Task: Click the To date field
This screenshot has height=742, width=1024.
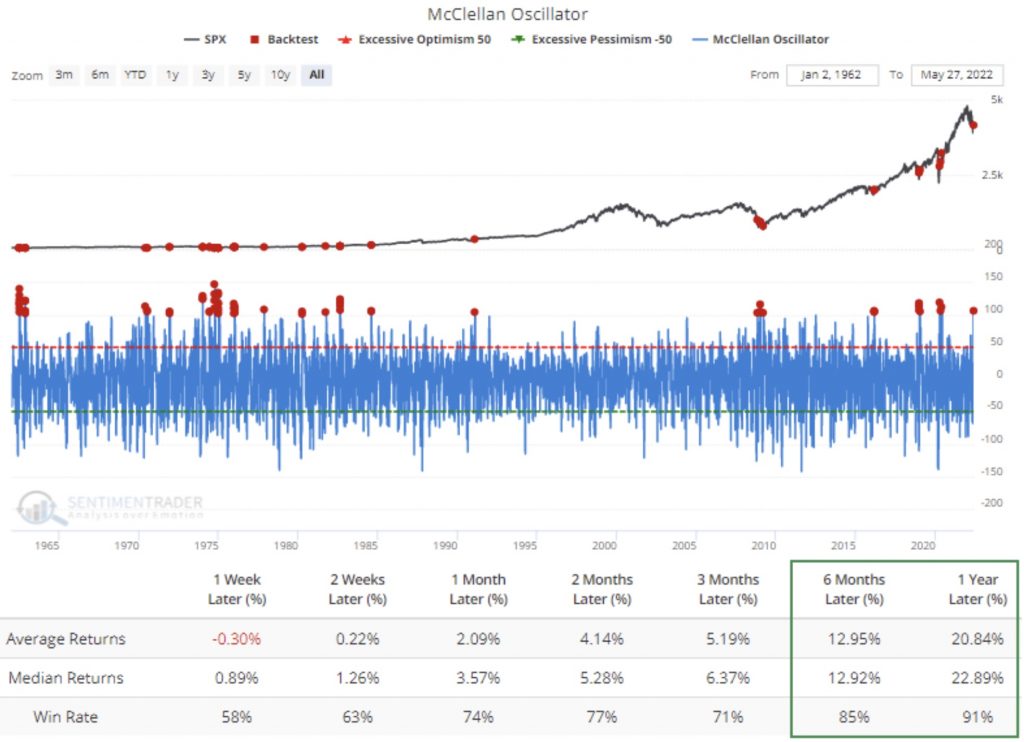Action: [957, 75]
